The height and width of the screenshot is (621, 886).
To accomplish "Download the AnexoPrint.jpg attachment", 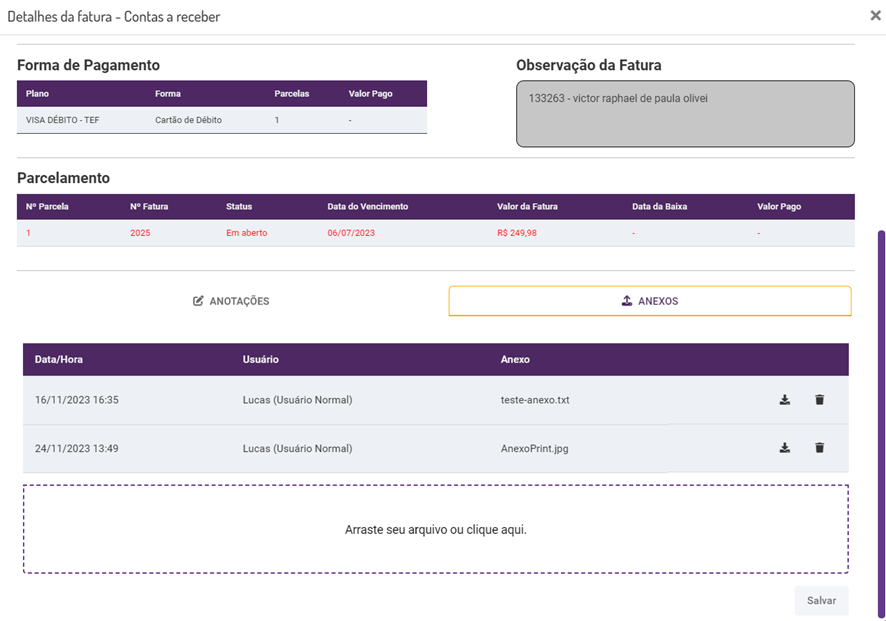I will pyautogui.click(x=785, y=448).
